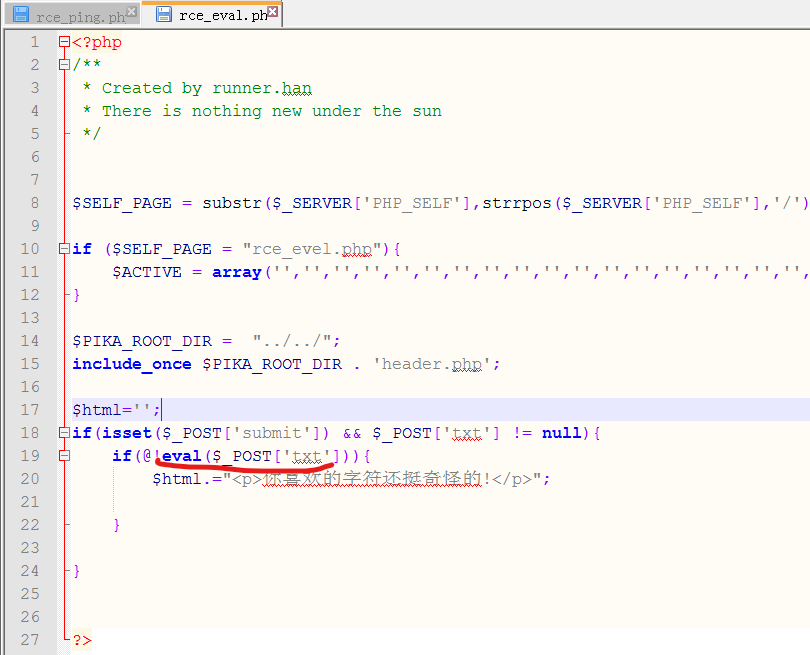Fold the if $SELF_PAGE block on line 10
The image size is (810, 655).
click(x=65, y=249)
